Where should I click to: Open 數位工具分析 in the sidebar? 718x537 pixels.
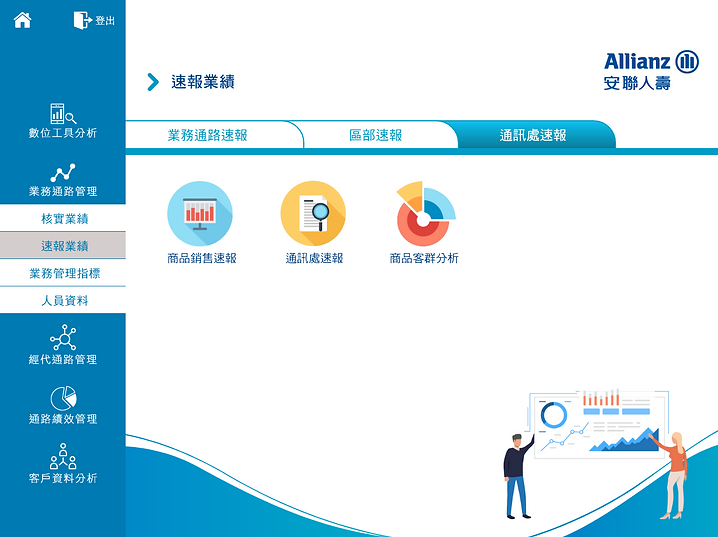pos(63,121)
